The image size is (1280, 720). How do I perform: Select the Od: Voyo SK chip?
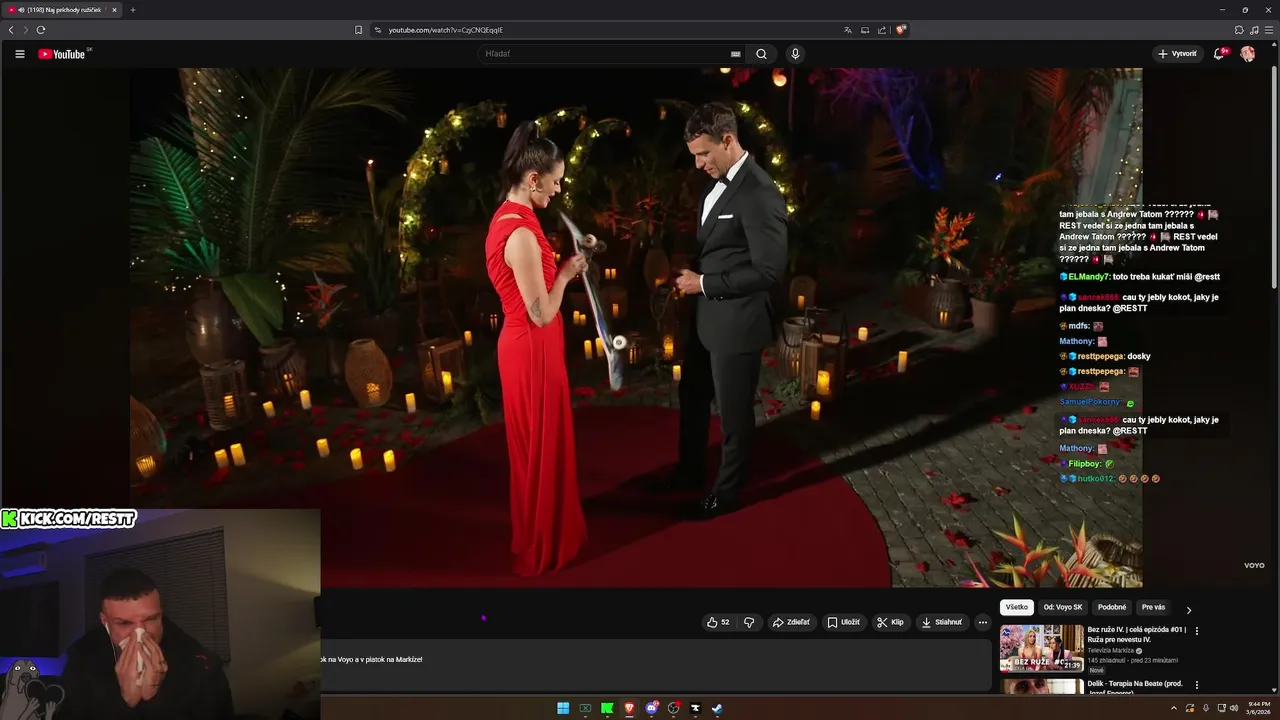(x=1063, y=607)
